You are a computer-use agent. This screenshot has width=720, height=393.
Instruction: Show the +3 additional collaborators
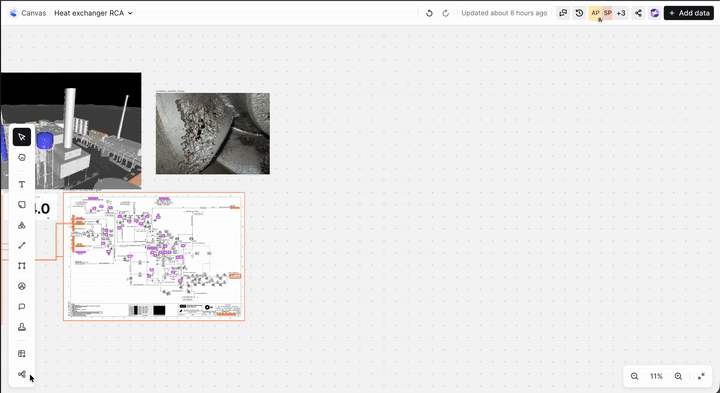(x=621, y=13)
